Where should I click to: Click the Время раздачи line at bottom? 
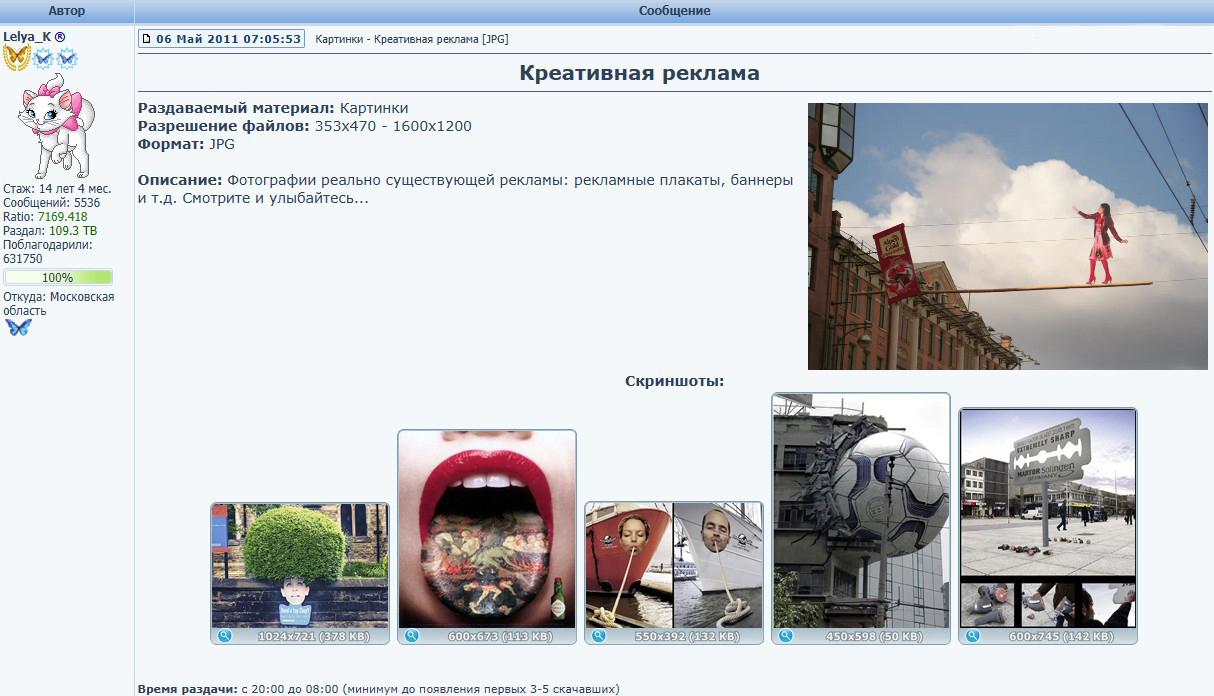point(378,689)
